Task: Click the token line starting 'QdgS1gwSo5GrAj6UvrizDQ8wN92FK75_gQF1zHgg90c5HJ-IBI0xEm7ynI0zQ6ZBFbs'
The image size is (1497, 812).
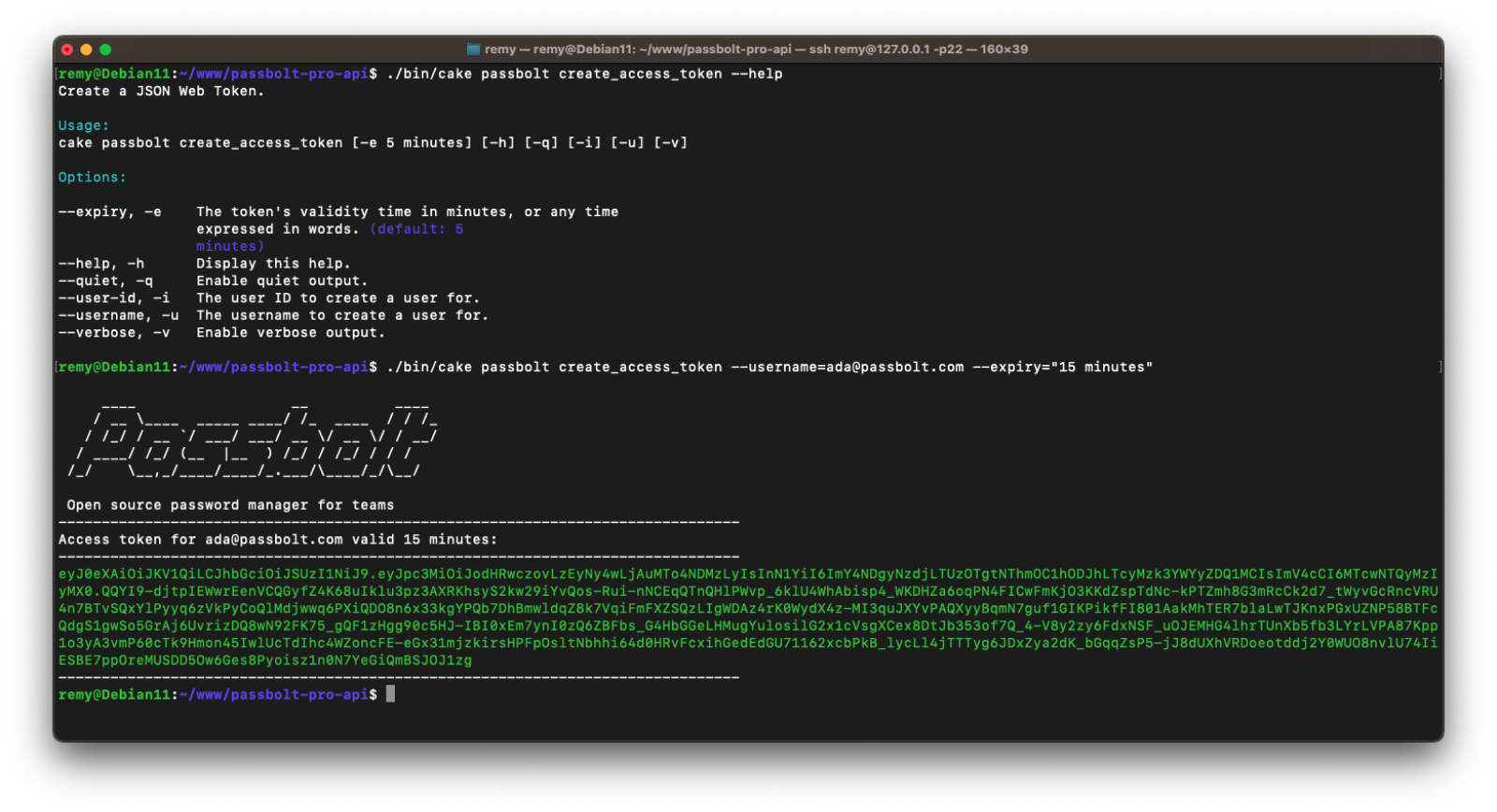Action: 748,626
